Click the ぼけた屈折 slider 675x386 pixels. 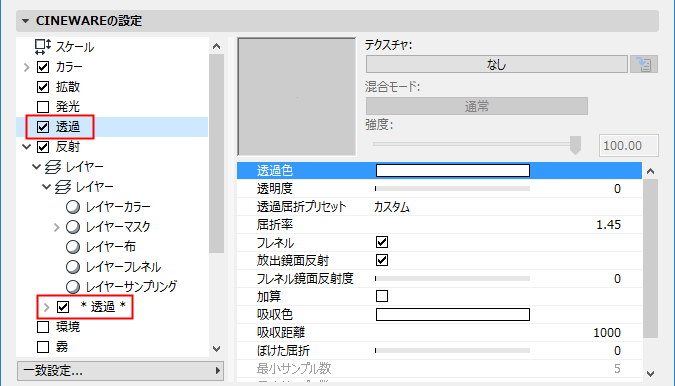(x=452, y=351)
